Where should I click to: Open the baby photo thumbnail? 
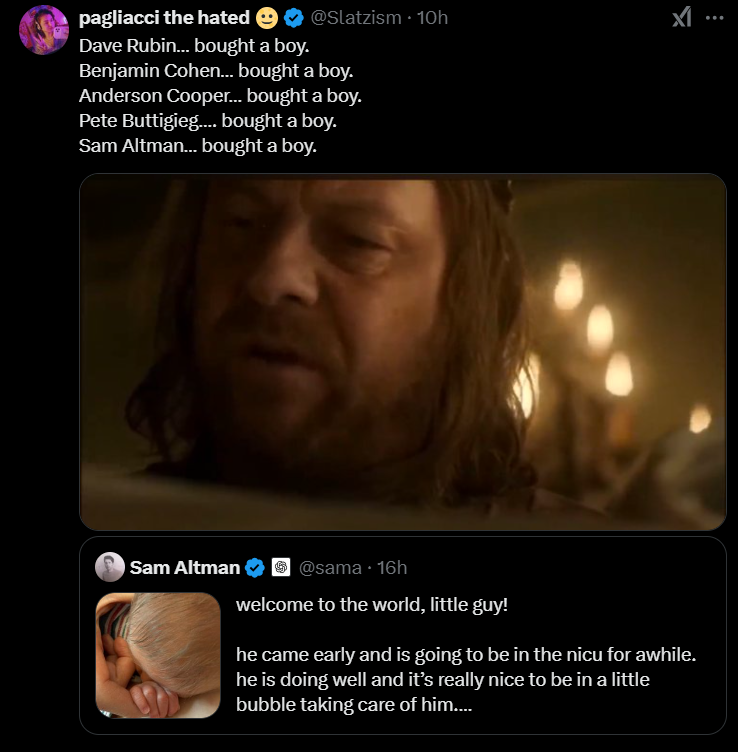158,655
